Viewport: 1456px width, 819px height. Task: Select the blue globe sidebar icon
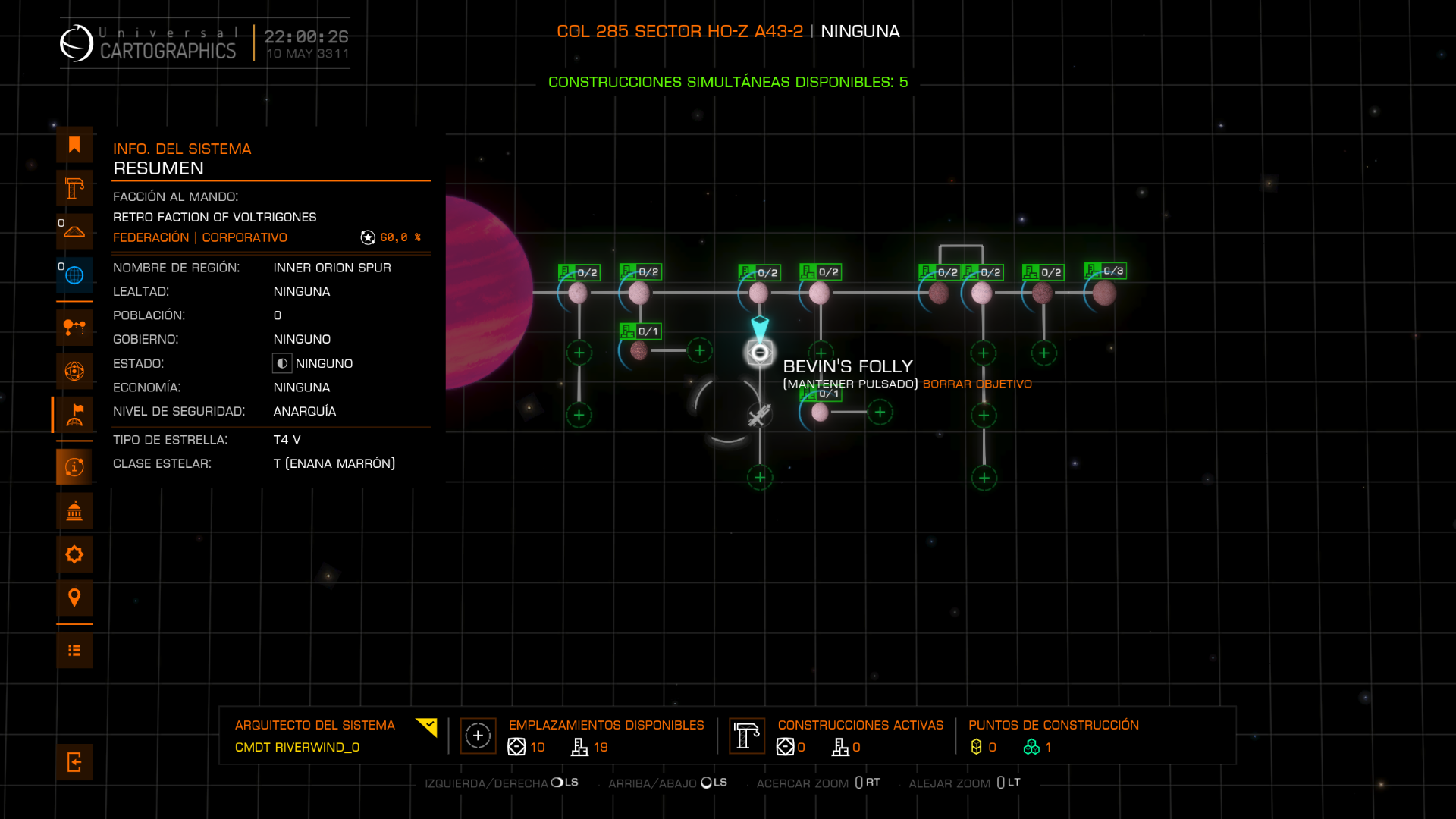coord(74,275)
